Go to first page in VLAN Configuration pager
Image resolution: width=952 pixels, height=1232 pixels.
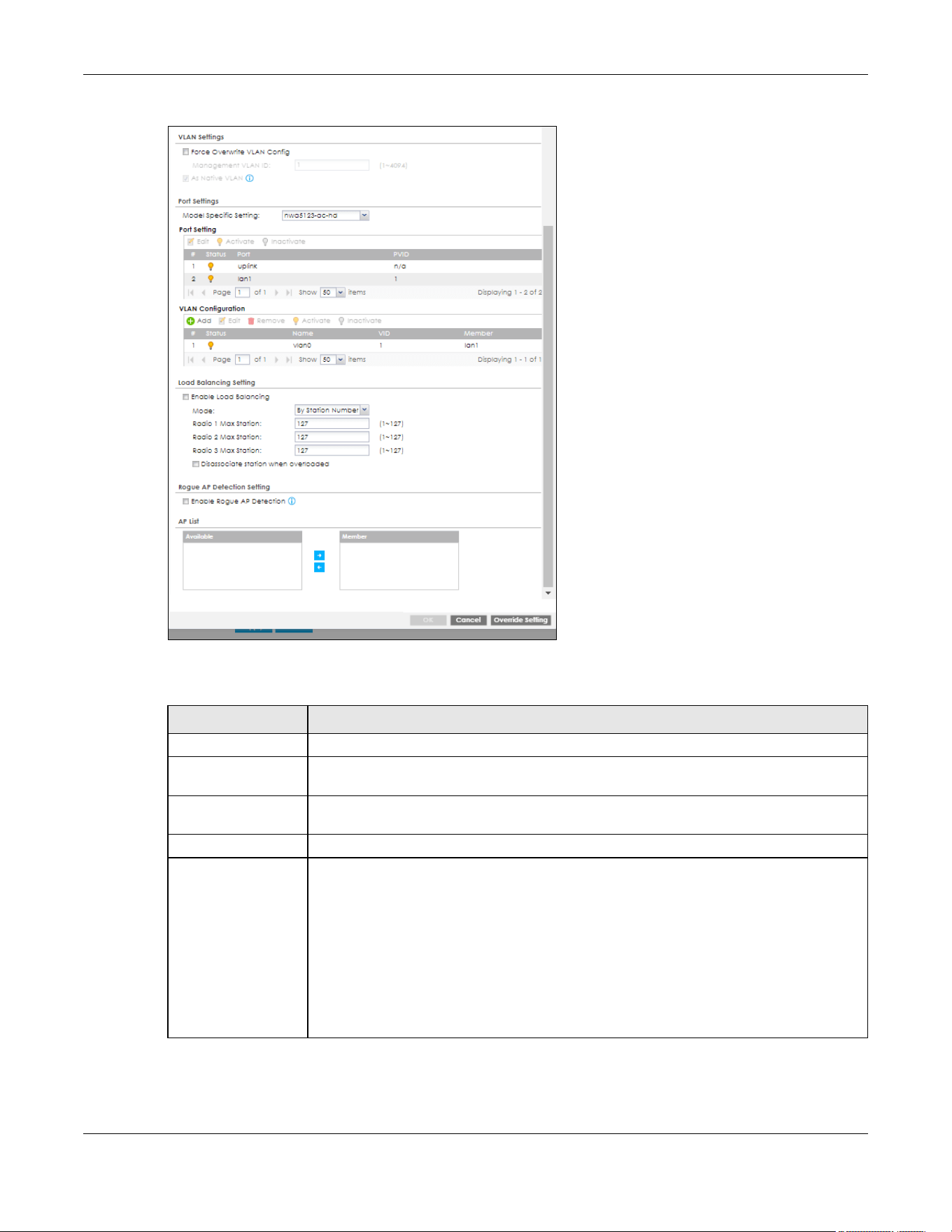pos(191,360)
